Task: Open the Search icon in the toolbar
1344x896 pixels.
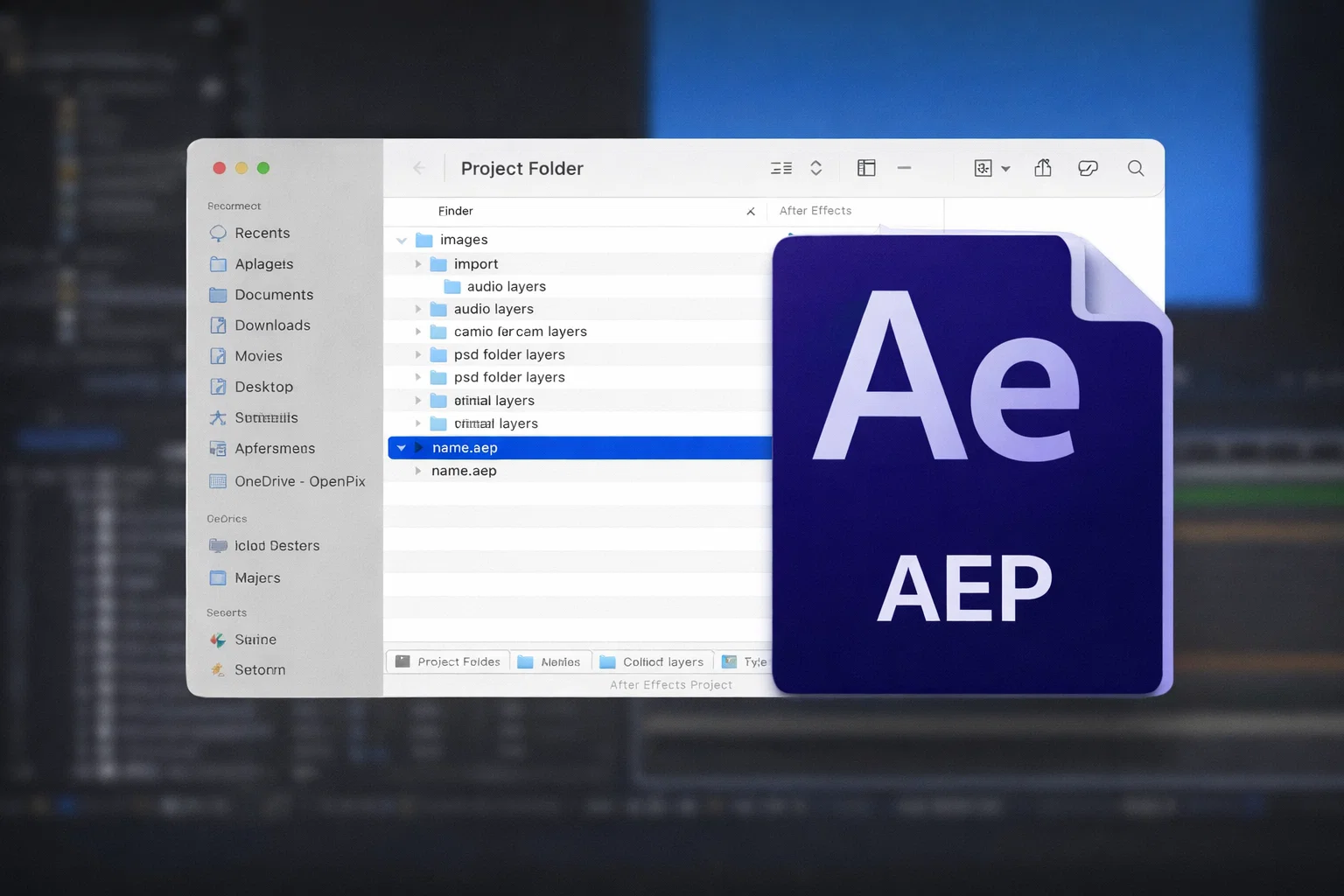Action: coord(1135,168)
